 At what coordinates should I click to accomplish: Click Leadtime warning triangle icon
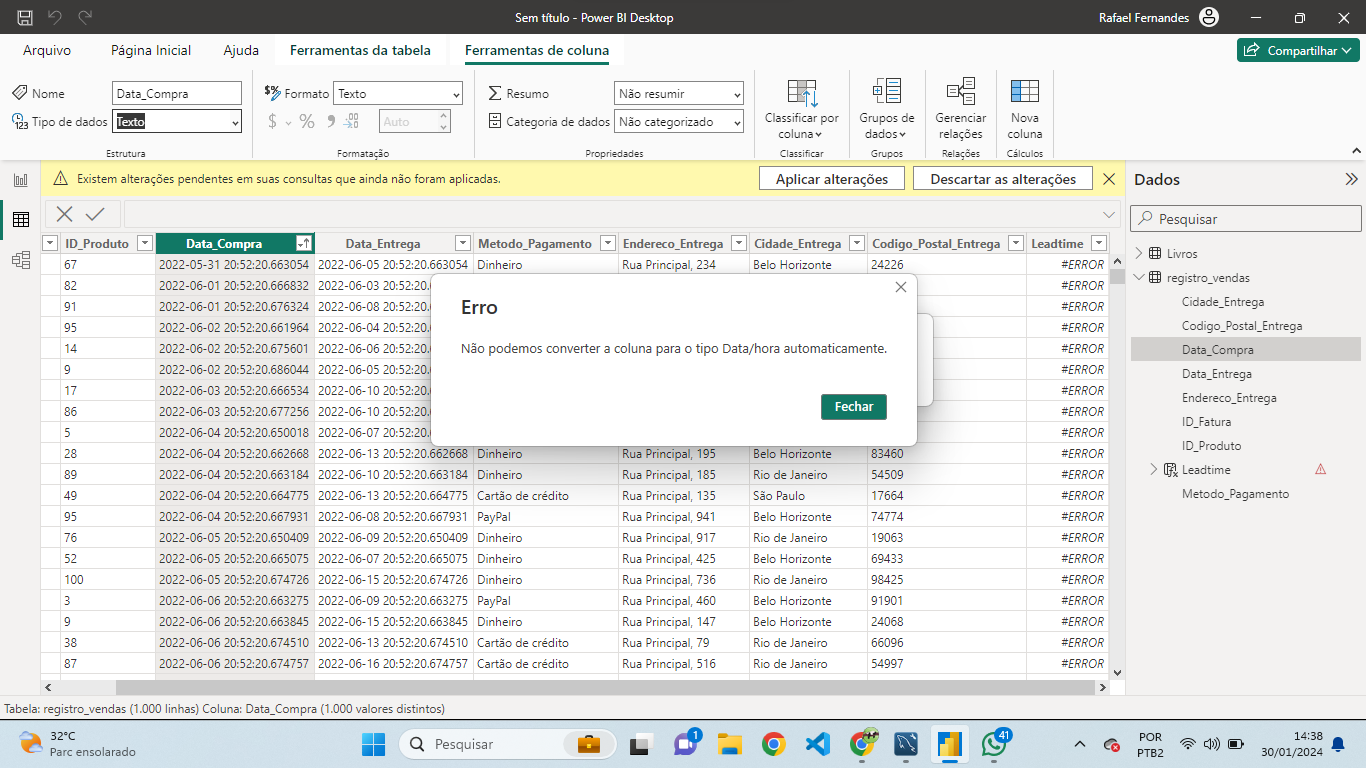point(1320,470)
